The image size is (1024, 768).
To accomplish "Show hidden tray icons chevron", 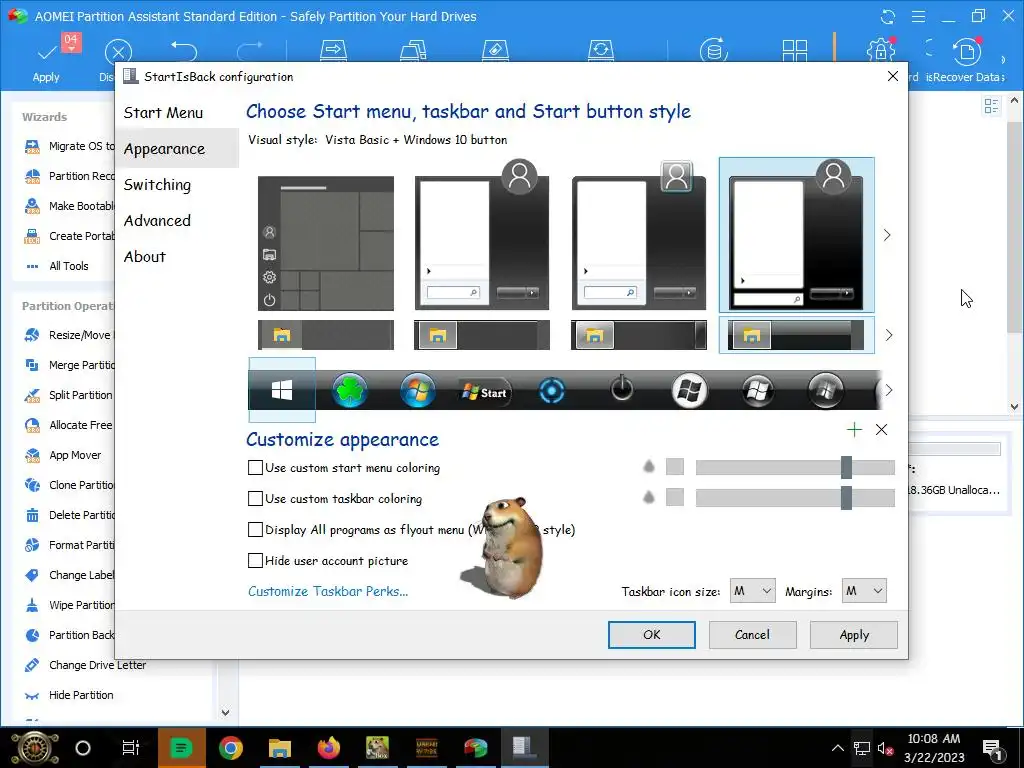I will (x=837, y=748).
